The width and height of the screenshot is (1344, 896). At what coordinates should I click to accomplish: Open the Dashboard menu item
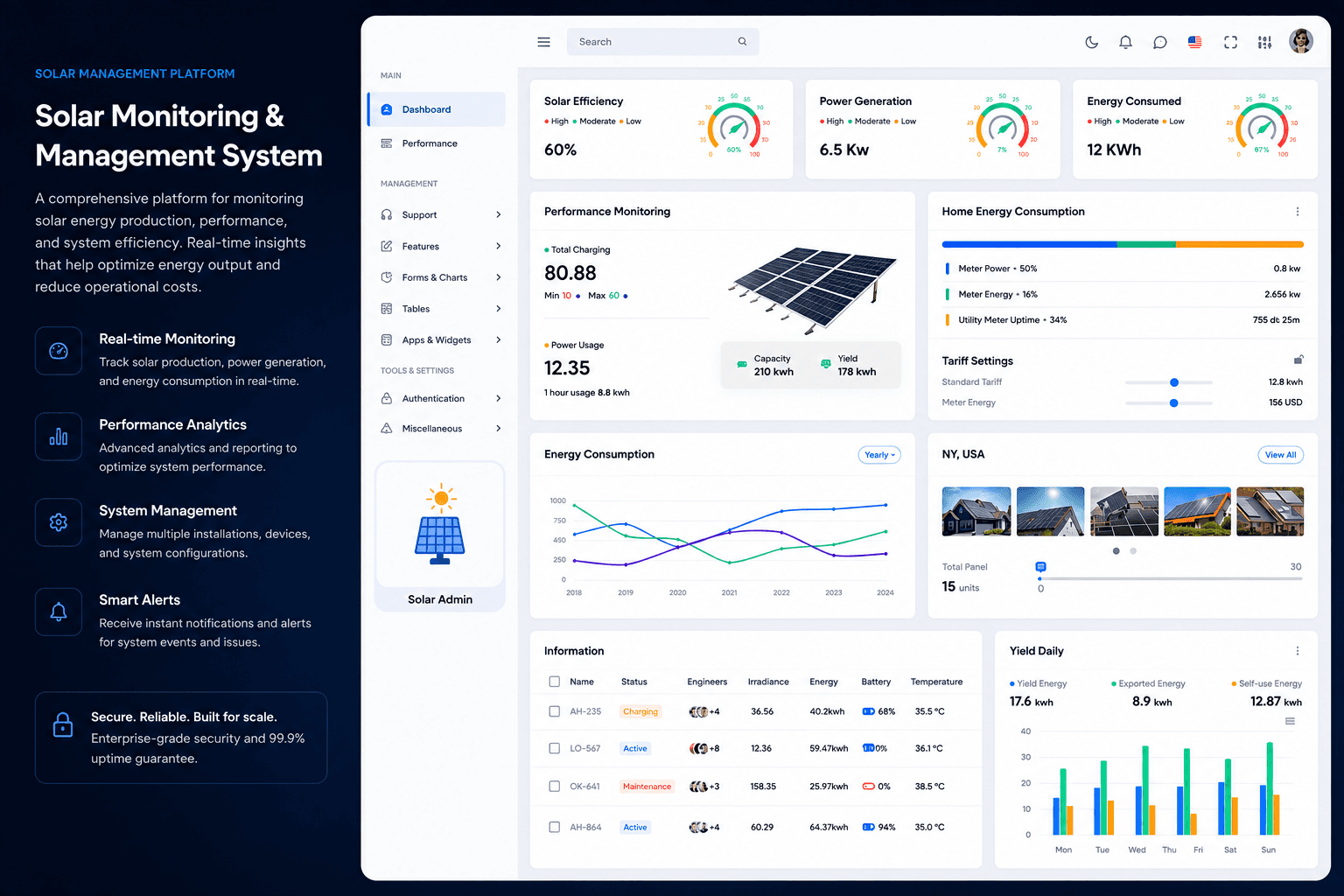[437, 109]
